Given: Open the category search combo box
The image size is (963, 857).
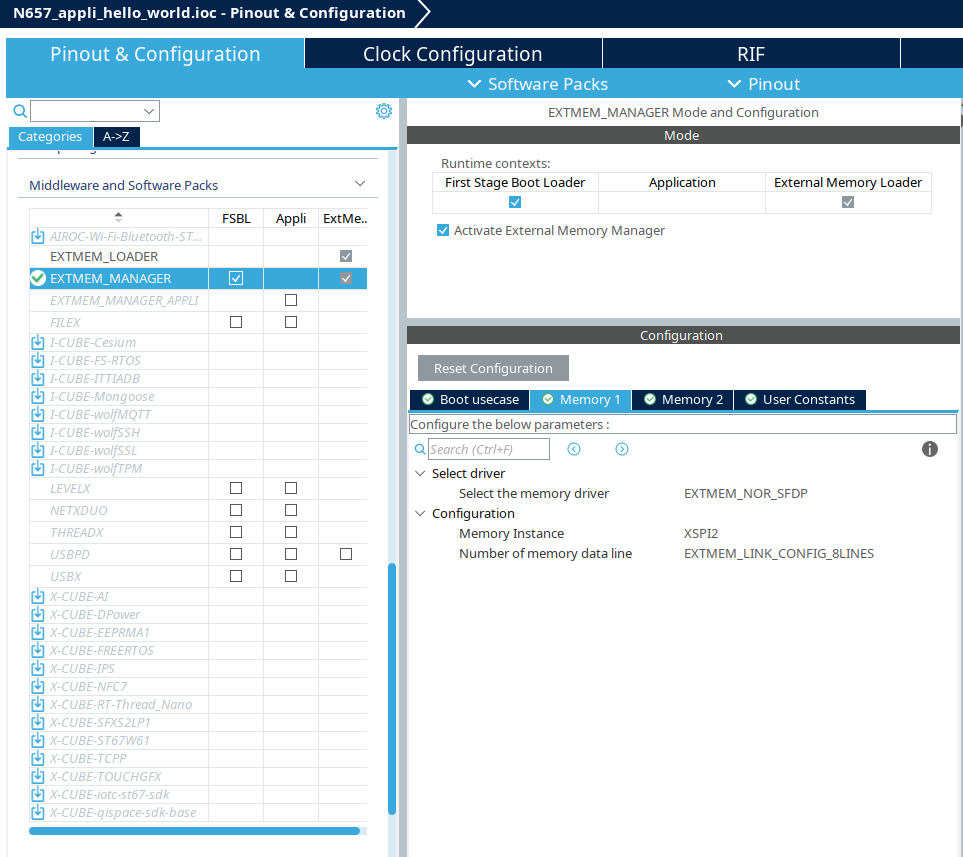Looking at the screenshot, I should (x=95, y=111).
